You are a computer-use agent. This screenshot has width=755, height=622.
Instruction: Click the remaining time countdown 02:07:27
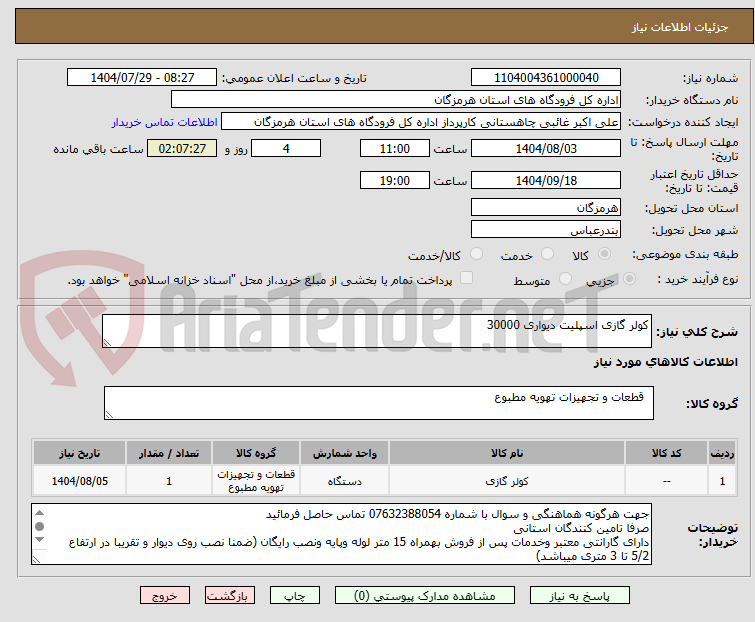(x=182, y=148)
